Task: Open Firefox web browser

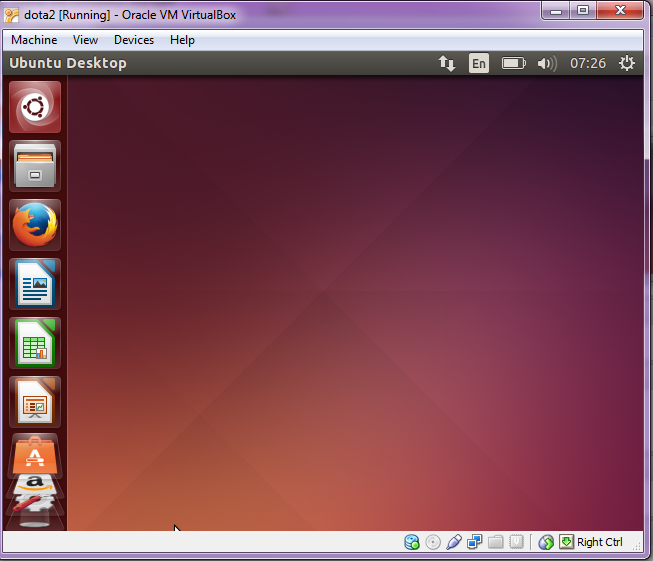Action: (35, 225)
